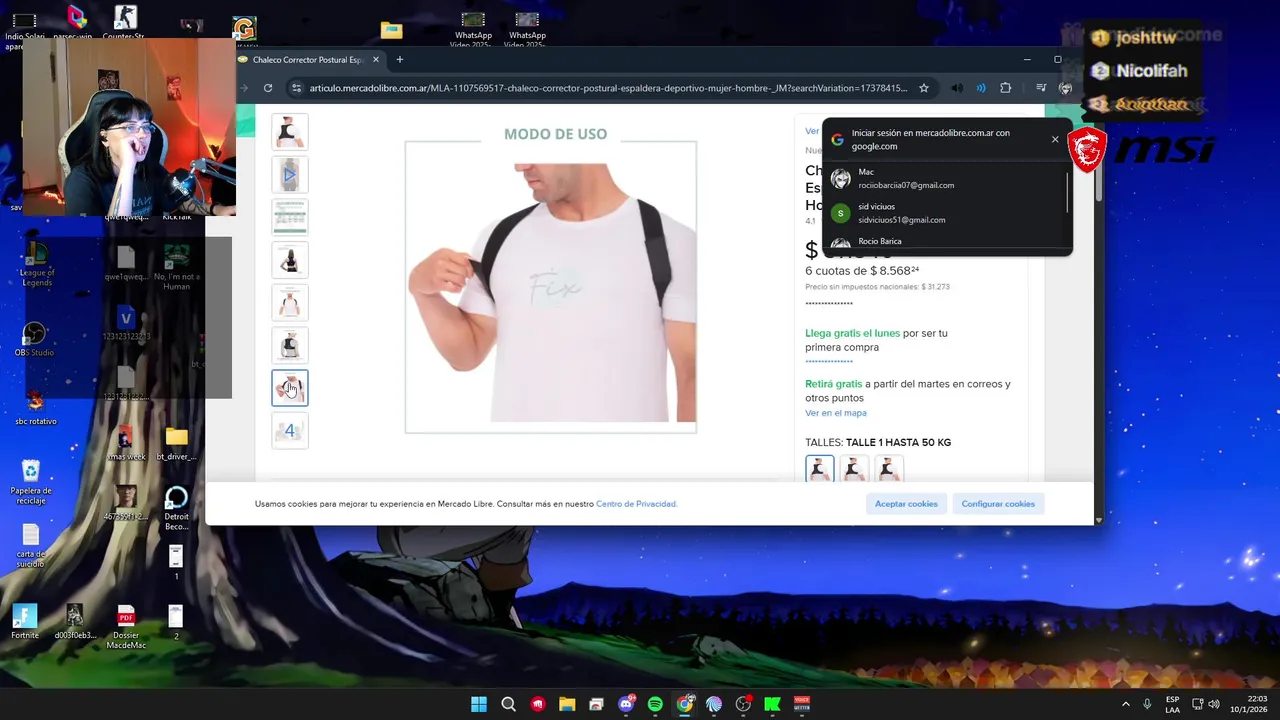Open Ver en el mapa link
Screen dimensions: 1280x720
(836, 413)
